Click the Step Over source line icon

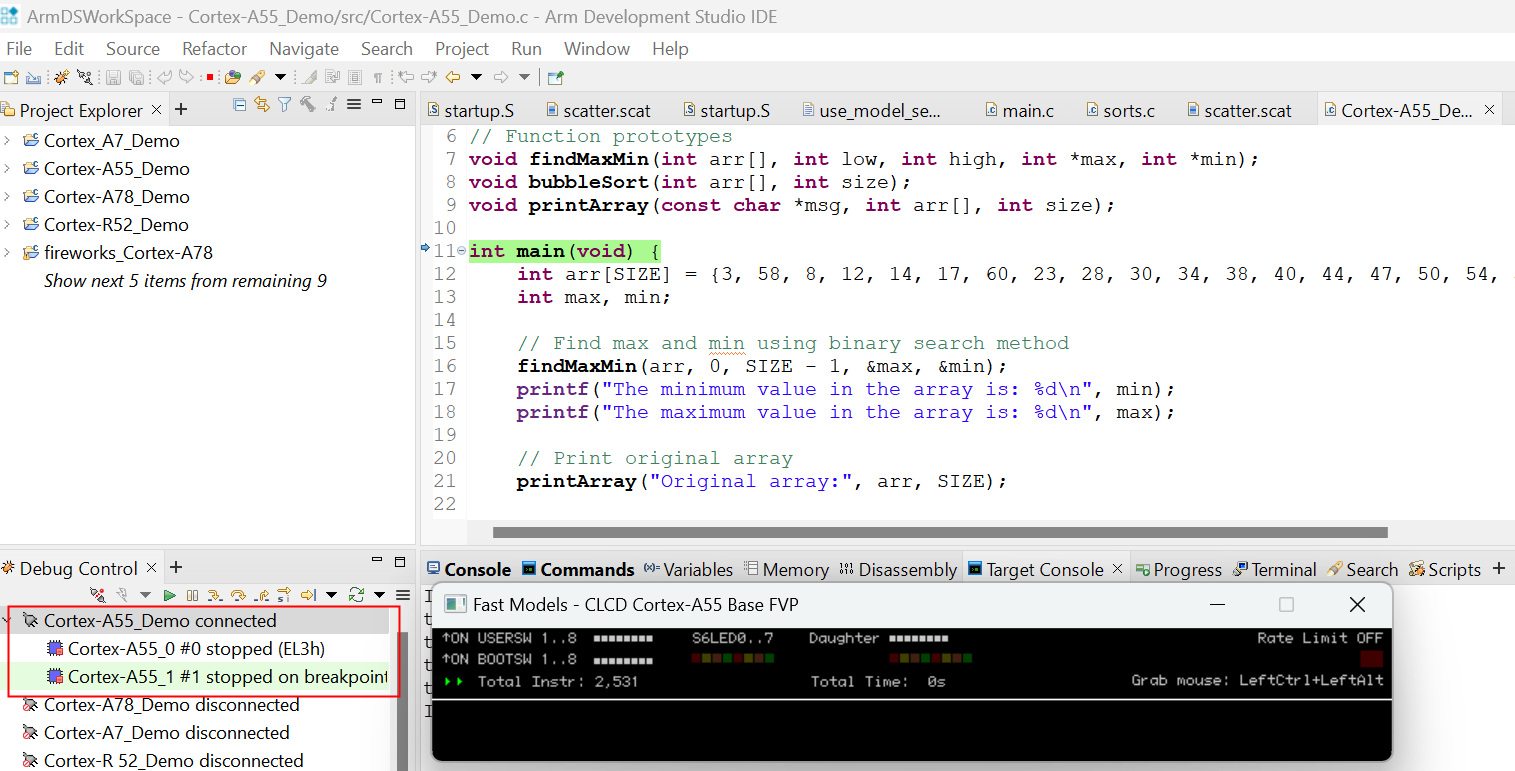pos(238,595)
